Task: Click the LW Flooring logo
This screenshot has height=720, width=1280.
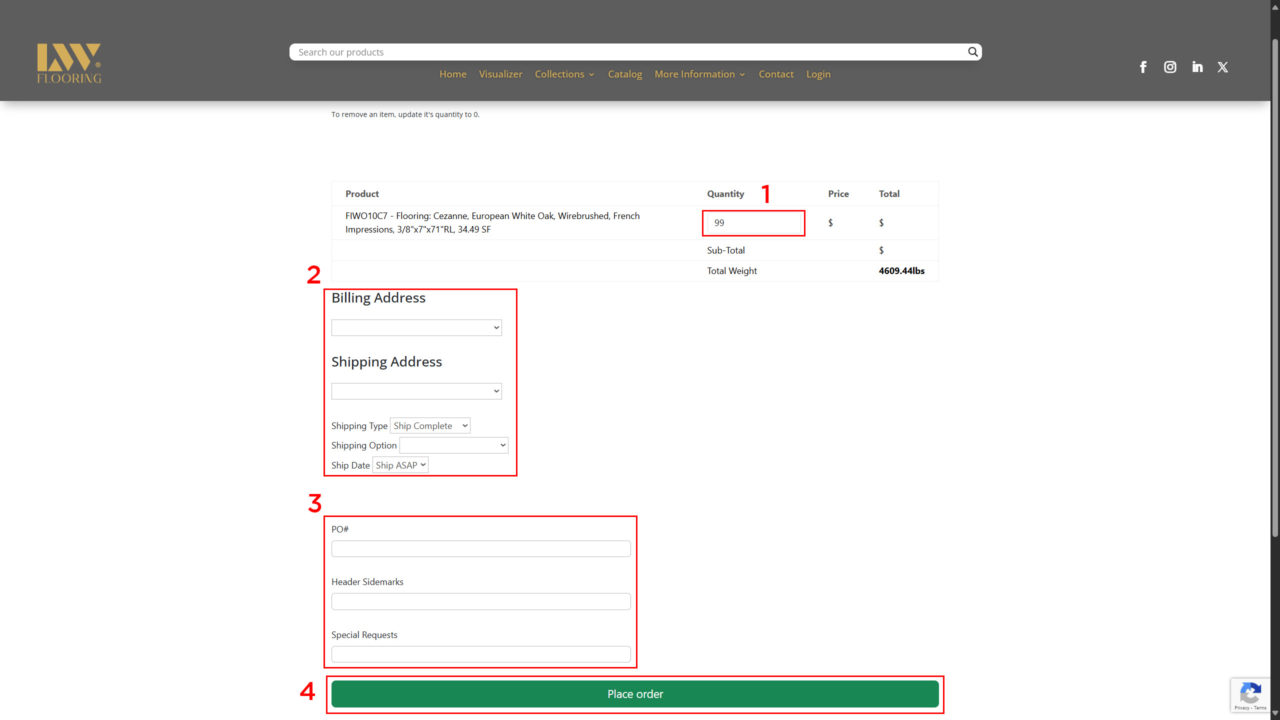Action: click(68, 62)
